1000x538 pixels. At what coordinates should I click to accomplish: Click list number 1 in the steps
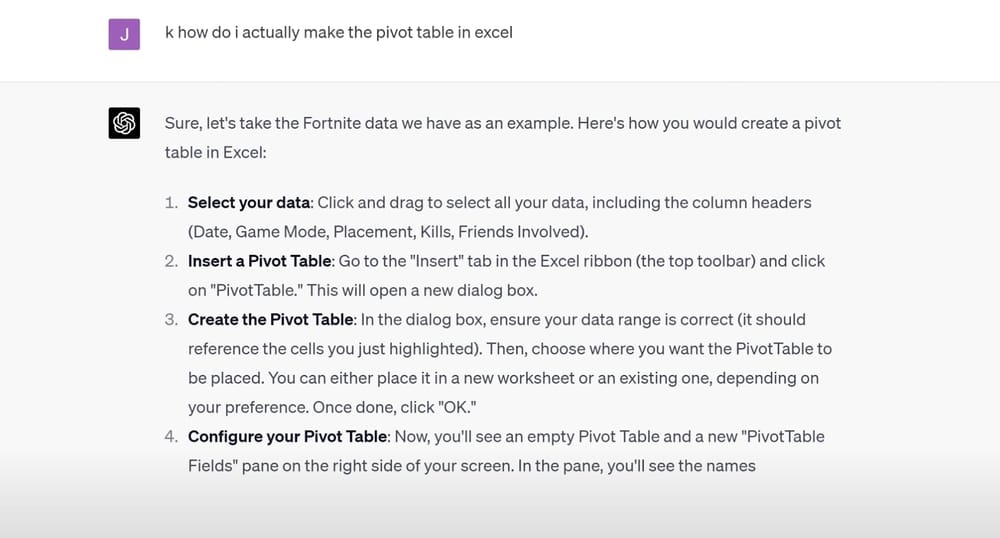[171, 202]
